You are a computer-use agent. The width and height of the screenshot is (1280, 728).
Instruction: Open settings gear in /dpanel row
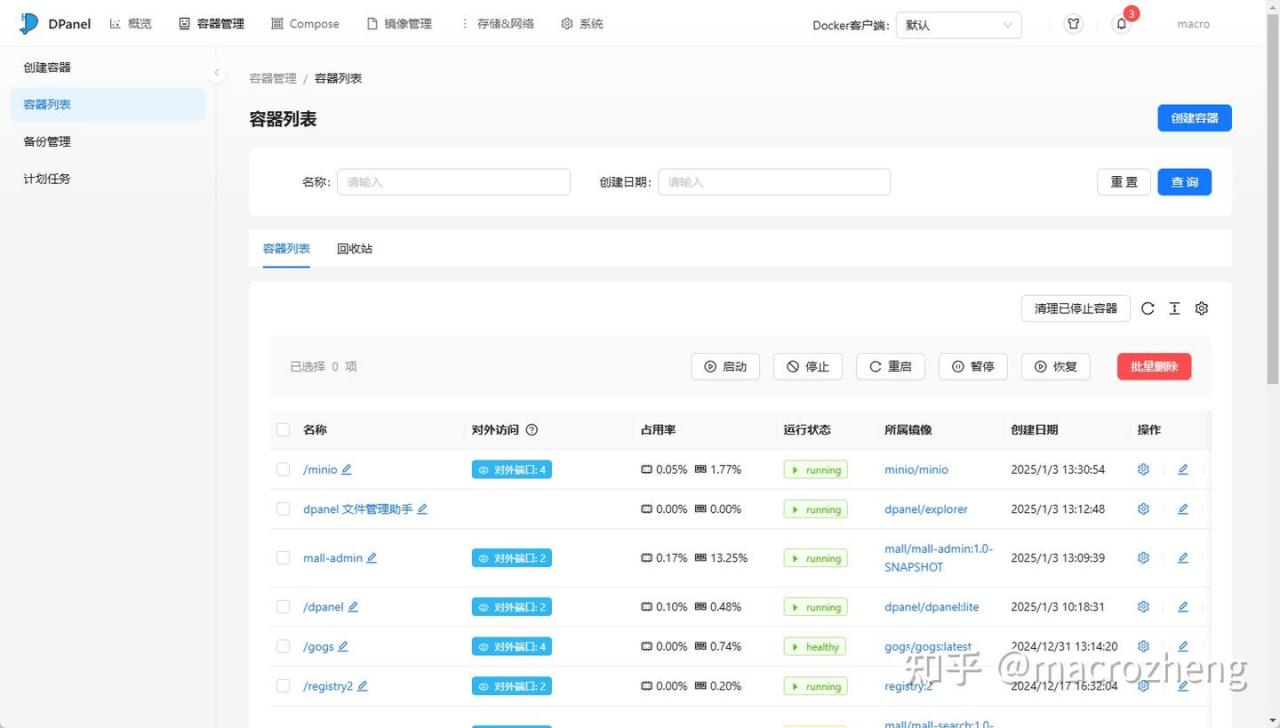click(1143, 607)
